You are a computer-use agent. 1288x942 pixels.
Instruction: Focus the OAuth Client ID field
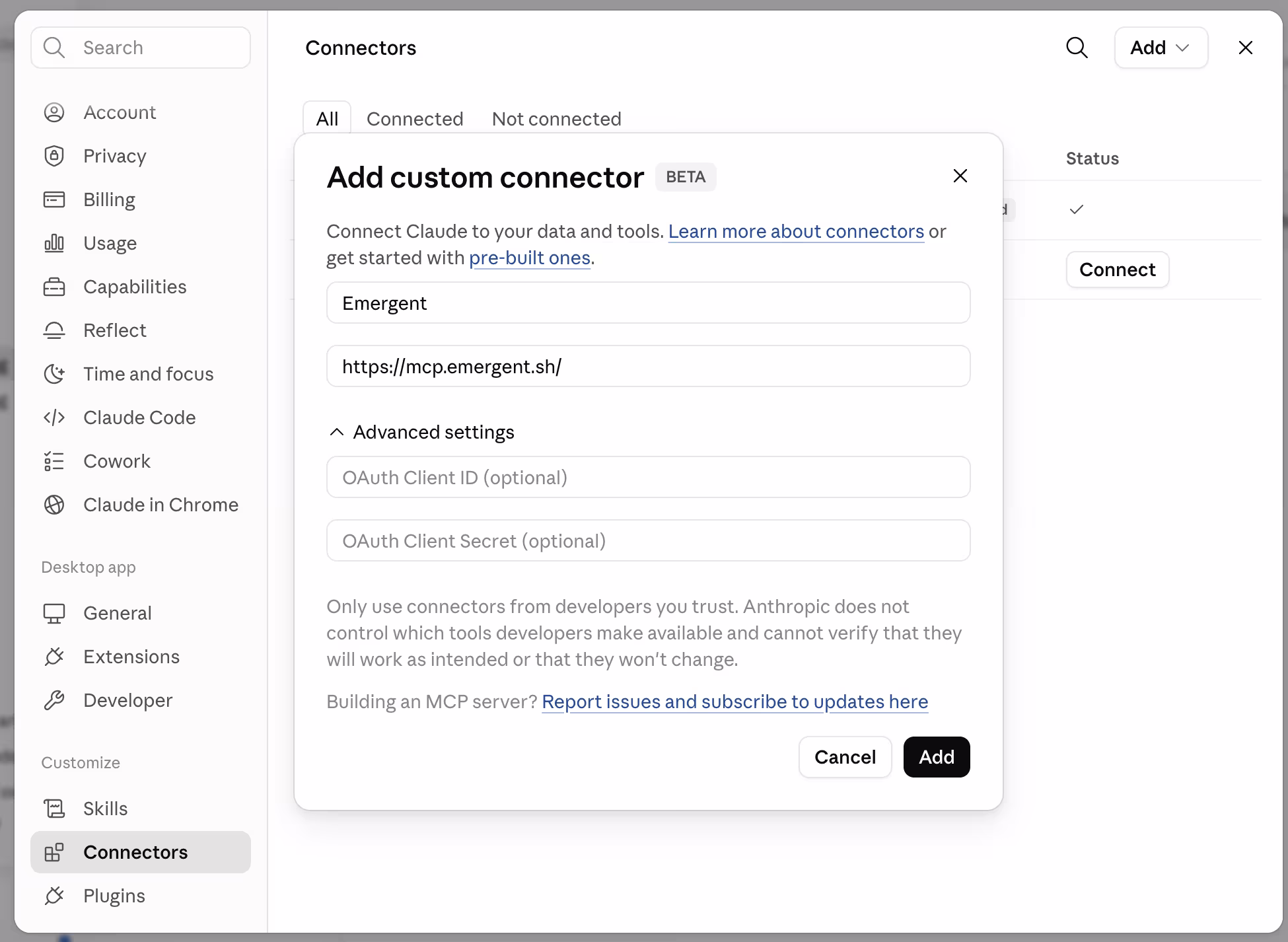pyautogui.click(x=649, y=478)
